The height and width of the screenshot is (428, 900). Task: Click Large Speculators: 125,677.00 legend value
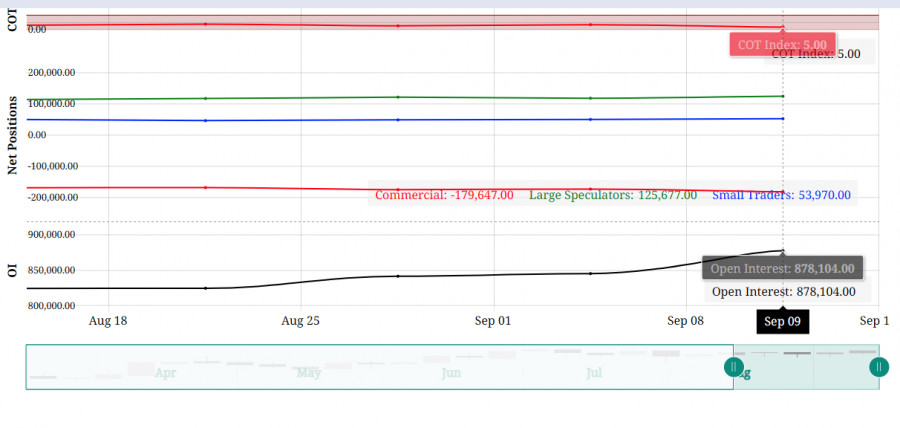(613, 195)
